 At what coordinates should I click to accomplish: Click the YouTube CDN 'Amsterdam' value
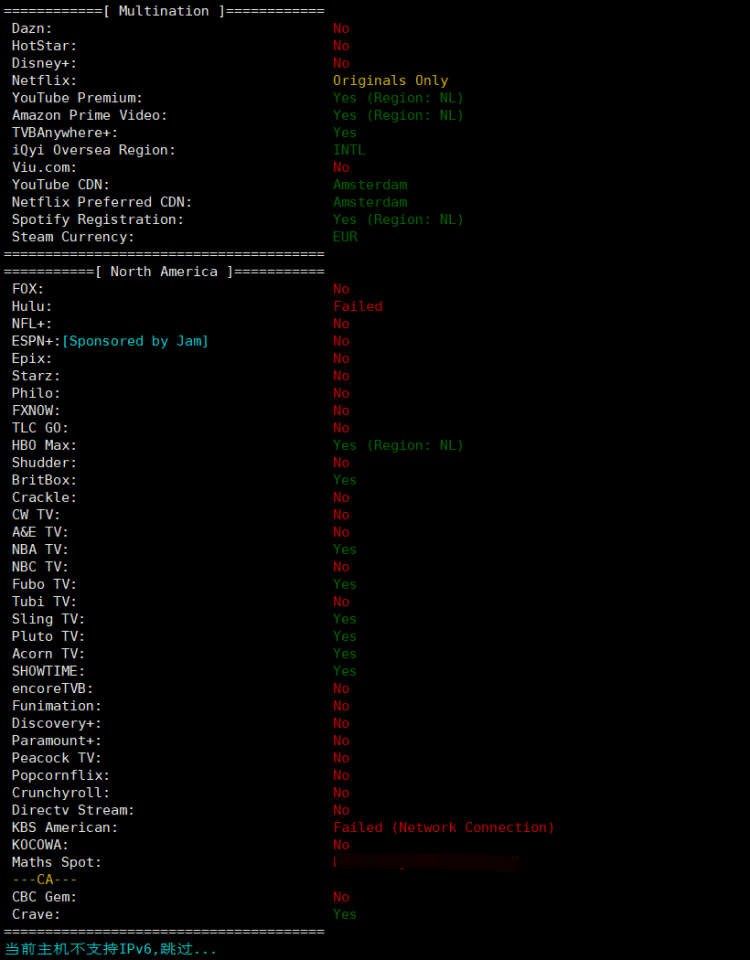(x=370, y=185)
